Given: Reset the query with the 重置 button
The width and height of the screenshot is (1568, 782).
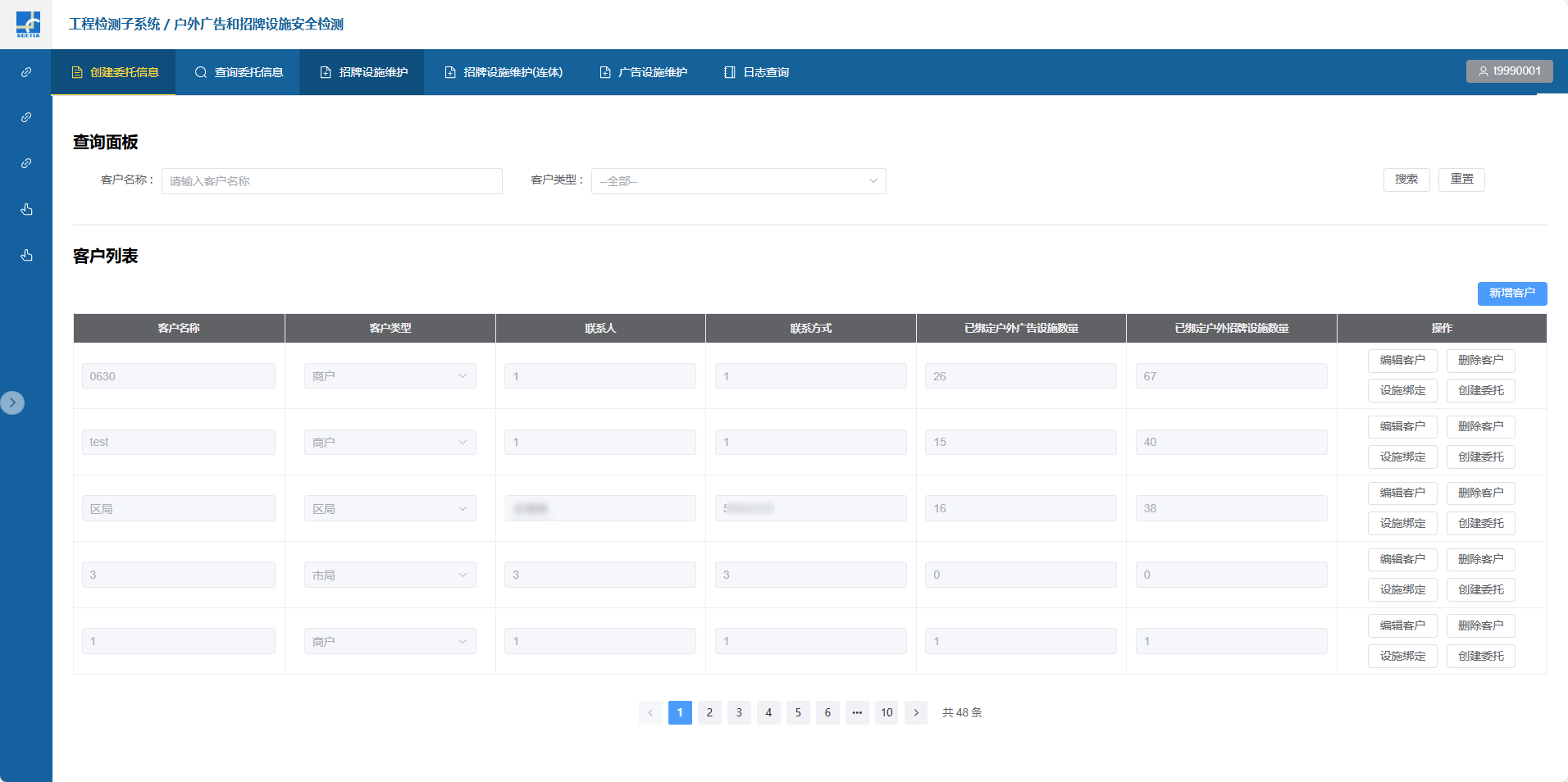Looking at the screenshot, I should (x=1461, y=180).
